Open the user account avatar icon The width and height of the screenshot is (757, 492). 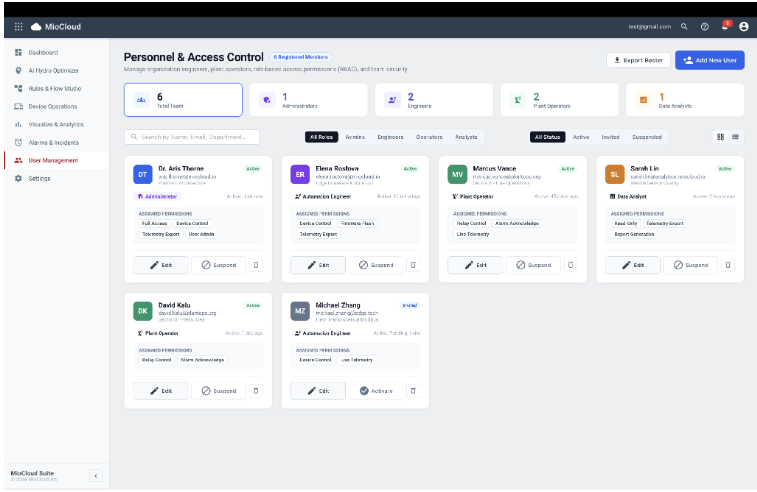point(743,27)
